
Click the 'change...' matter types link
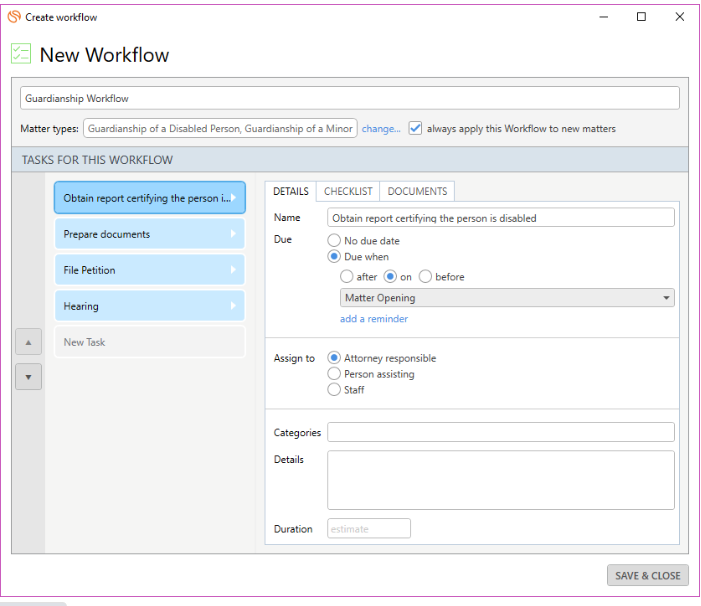pos(381,129)
